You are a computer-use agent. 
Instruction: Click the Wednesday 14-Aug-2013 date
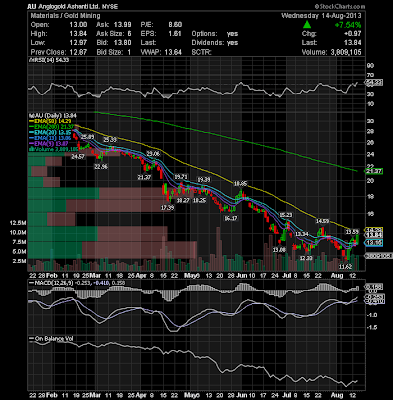[x=321, y=16]
